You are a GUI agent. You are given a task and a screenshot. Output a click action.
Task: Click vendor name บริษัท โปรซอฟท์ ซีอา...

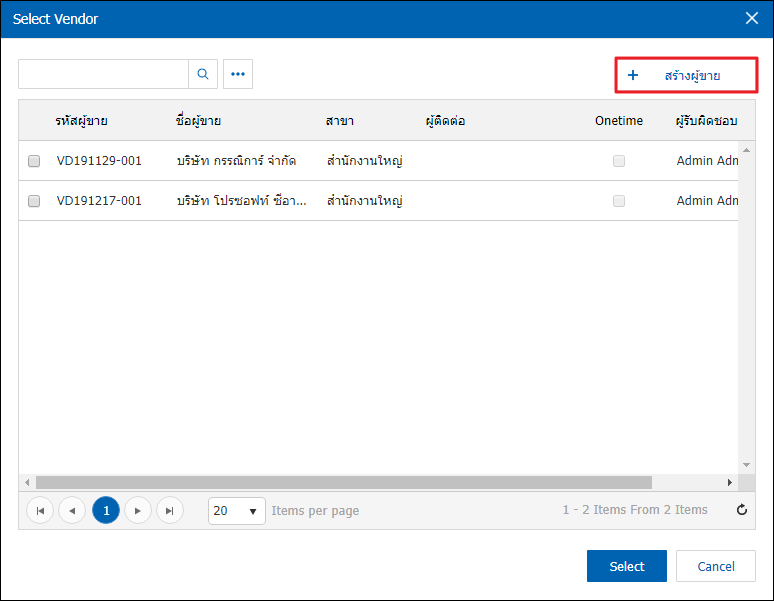pos(241,201)
